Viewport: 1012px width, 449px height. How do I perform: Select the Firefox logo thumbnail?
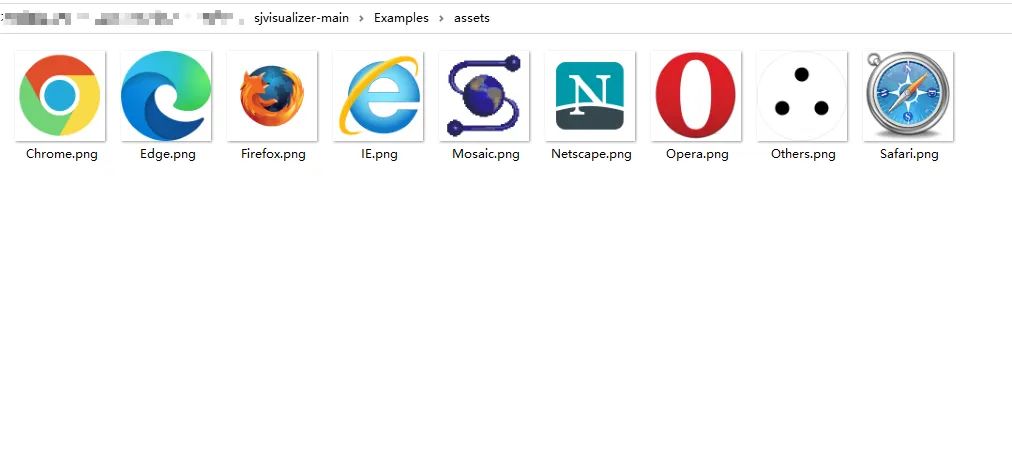(x=272, y=95)
